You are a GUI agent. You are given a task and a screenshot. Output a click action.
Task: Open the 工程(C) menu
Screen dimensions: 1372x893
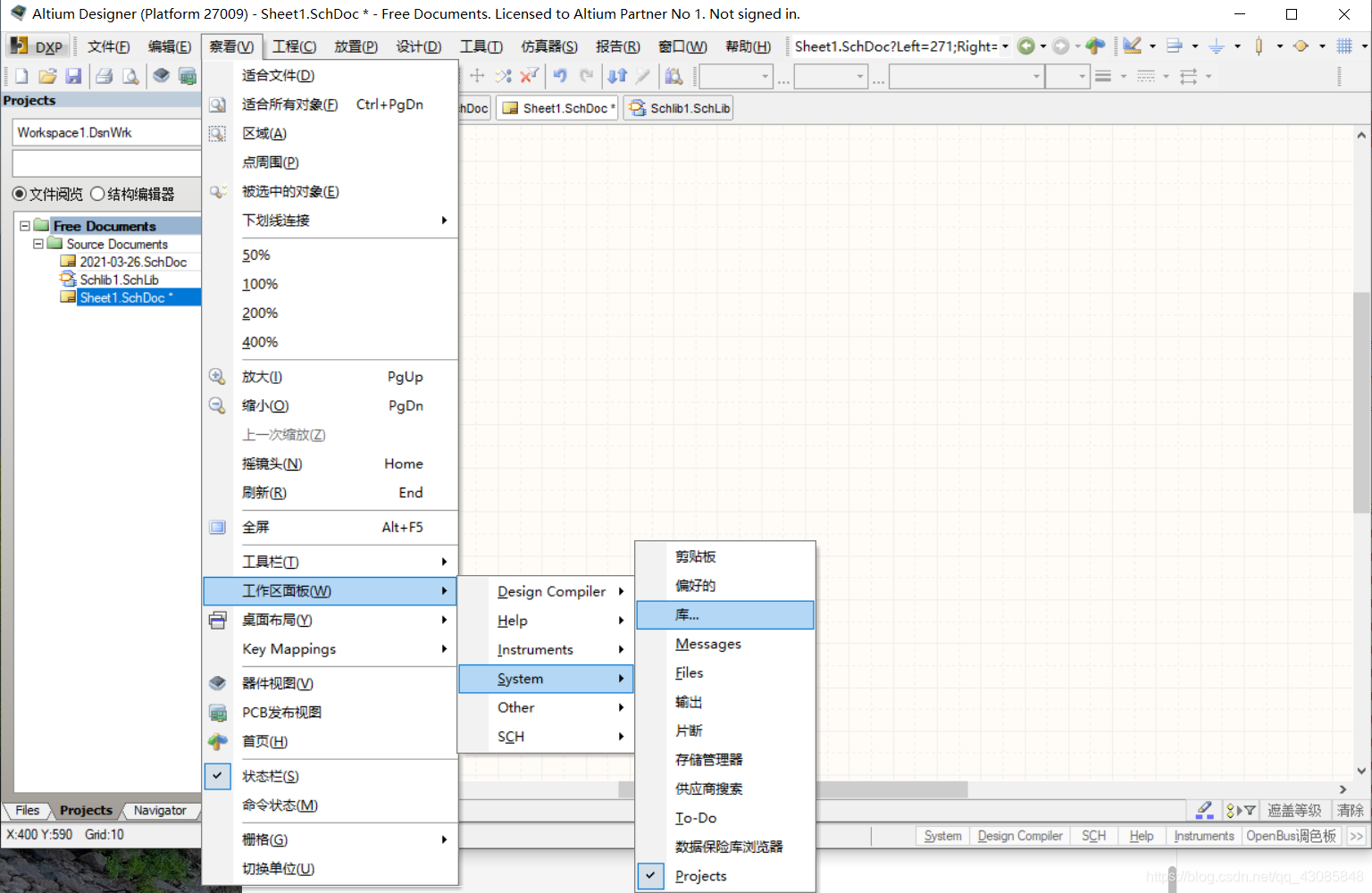click(x=294, y=46)
